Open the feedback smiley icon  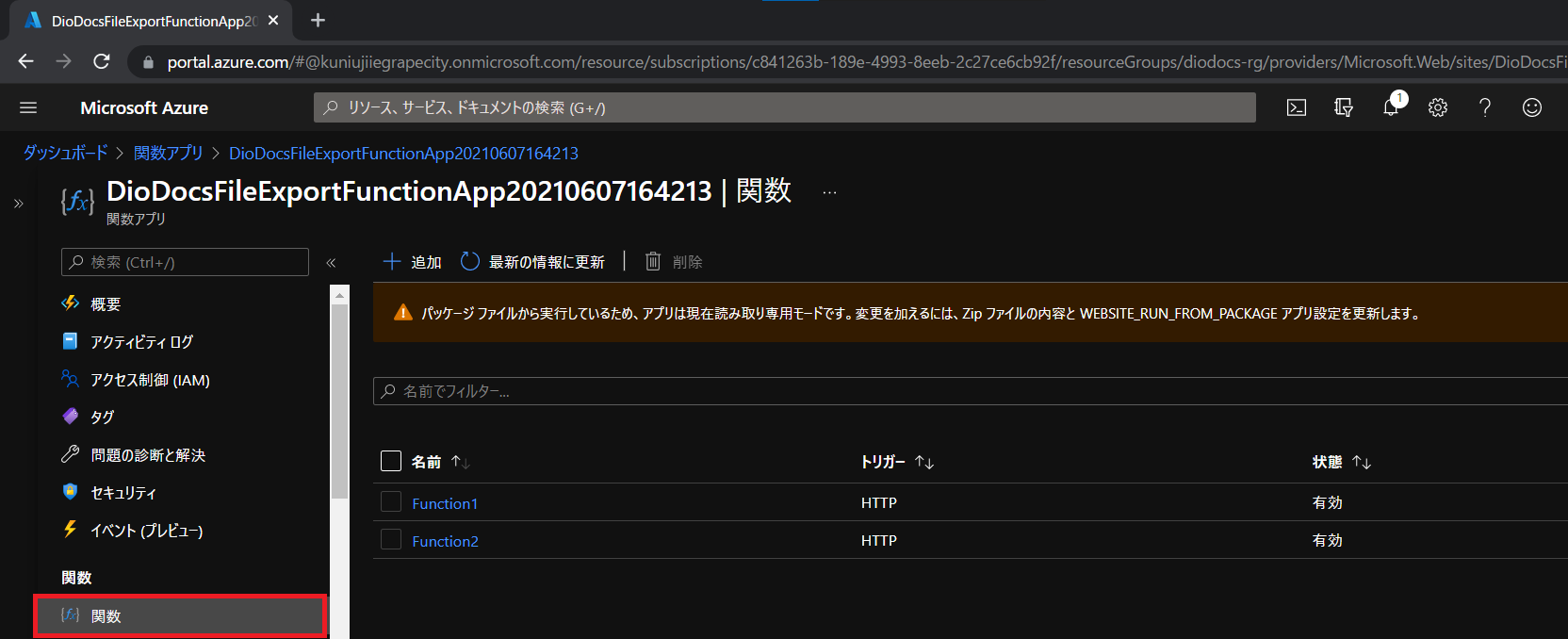1532,107
